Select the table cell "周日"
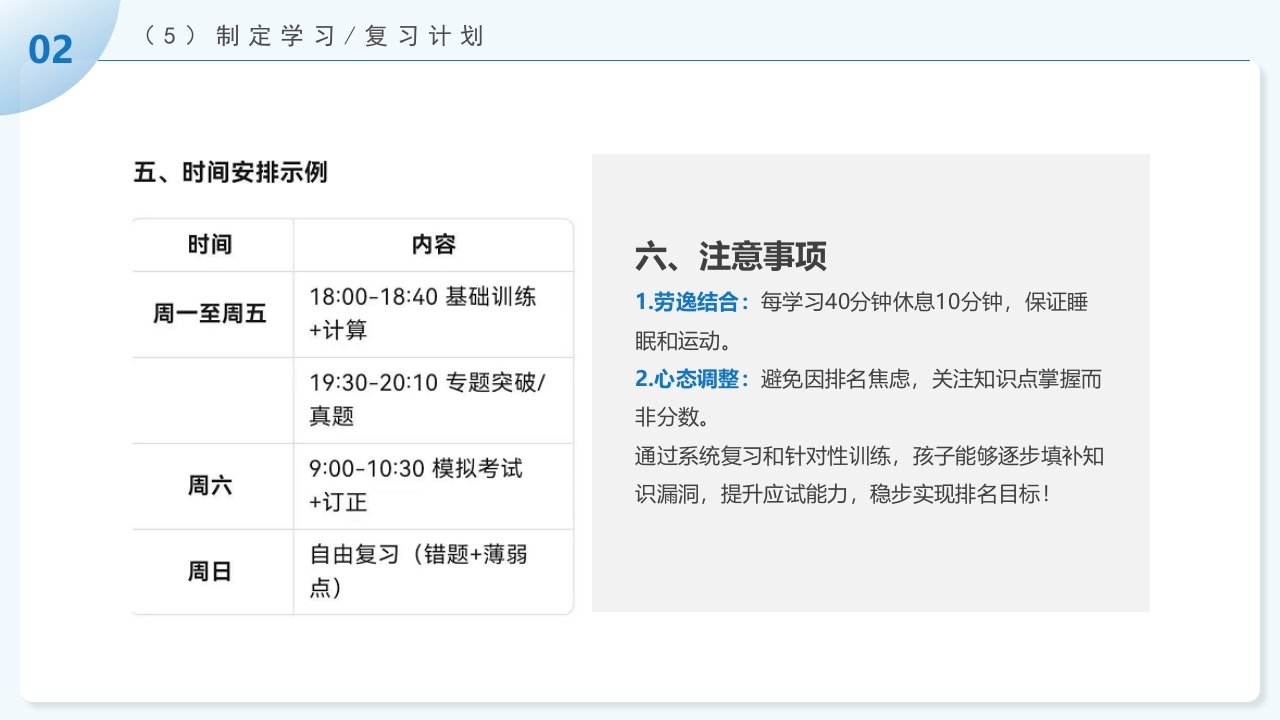The width and height of the screenshot is (1280, 720). (x=211, y=571)
